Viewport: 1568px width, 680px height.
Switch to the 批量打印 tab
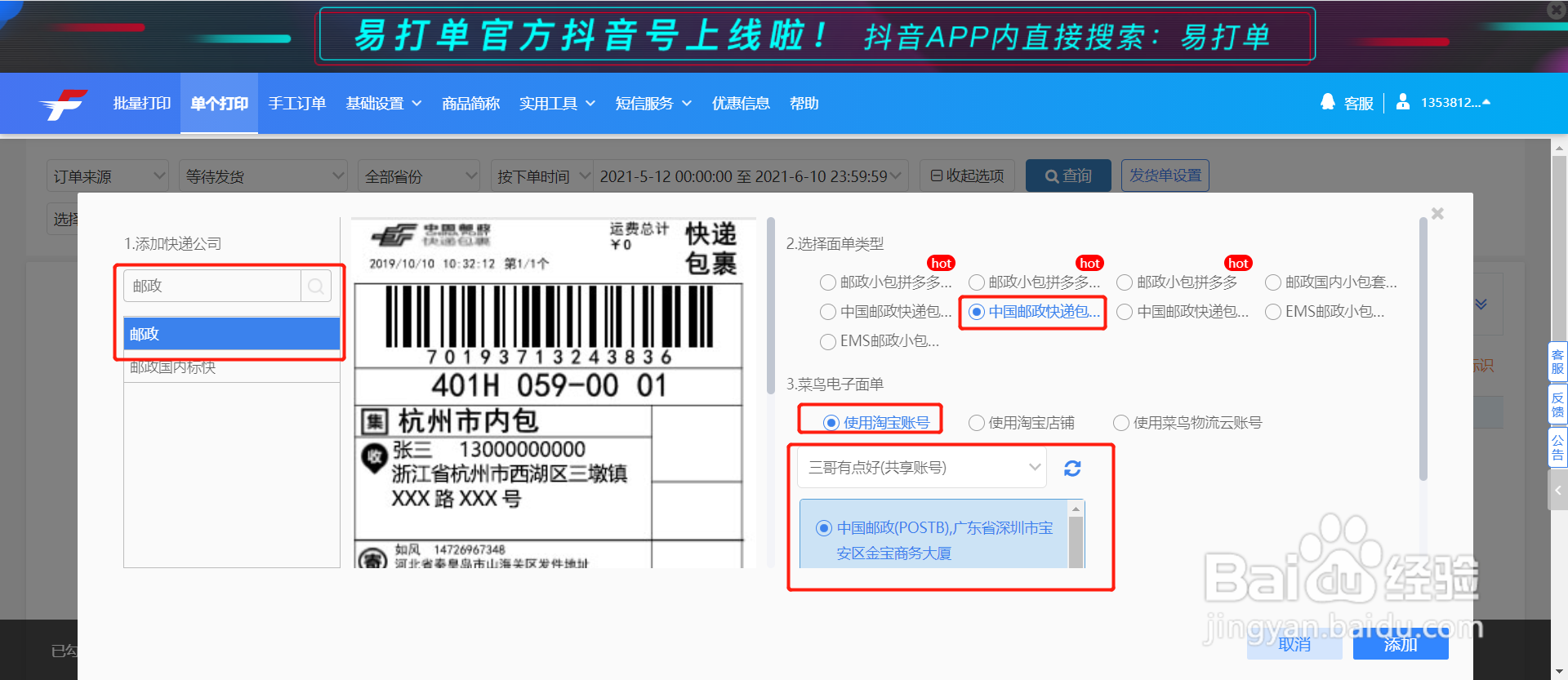tap(142, 104)
